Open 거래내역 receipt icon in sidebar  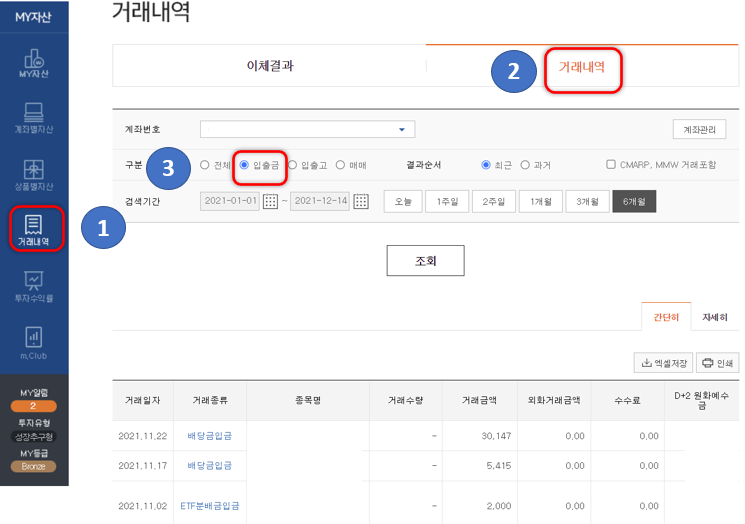coord(34,230)
